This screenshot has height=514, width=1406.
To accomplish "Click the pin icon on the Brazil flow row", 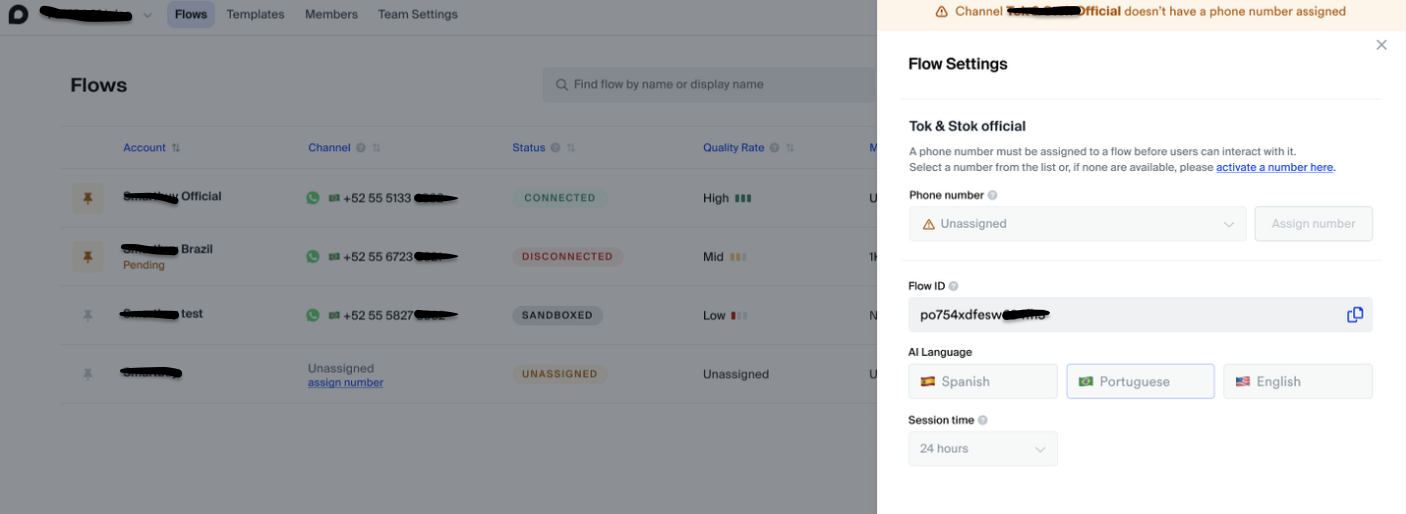I will [x=87, y=257].
